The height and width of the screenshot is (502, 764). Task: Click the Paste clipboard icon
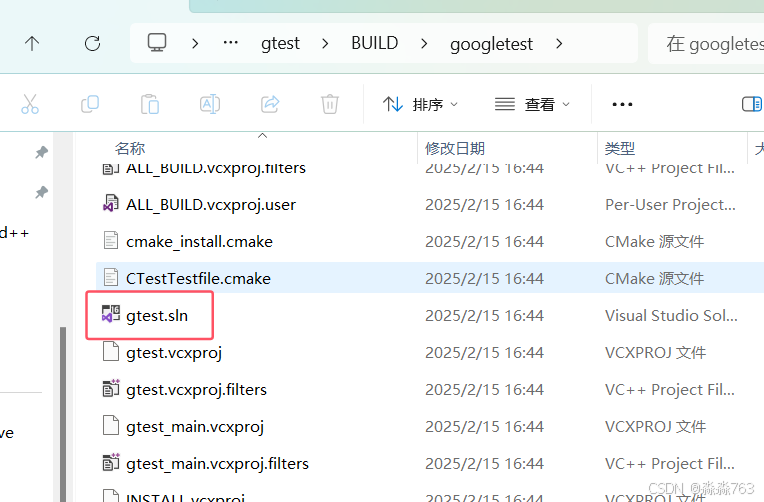tap(150, 104)
